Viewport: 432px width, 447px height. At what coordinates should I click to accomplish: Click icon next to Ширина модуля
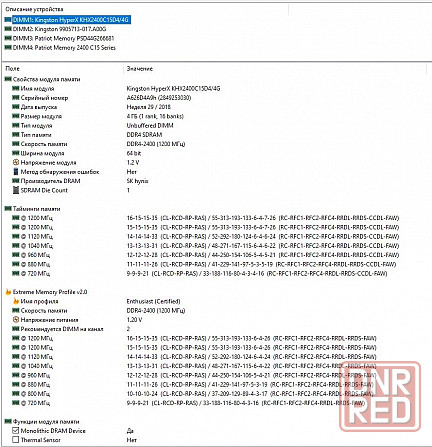coord(16,153)
